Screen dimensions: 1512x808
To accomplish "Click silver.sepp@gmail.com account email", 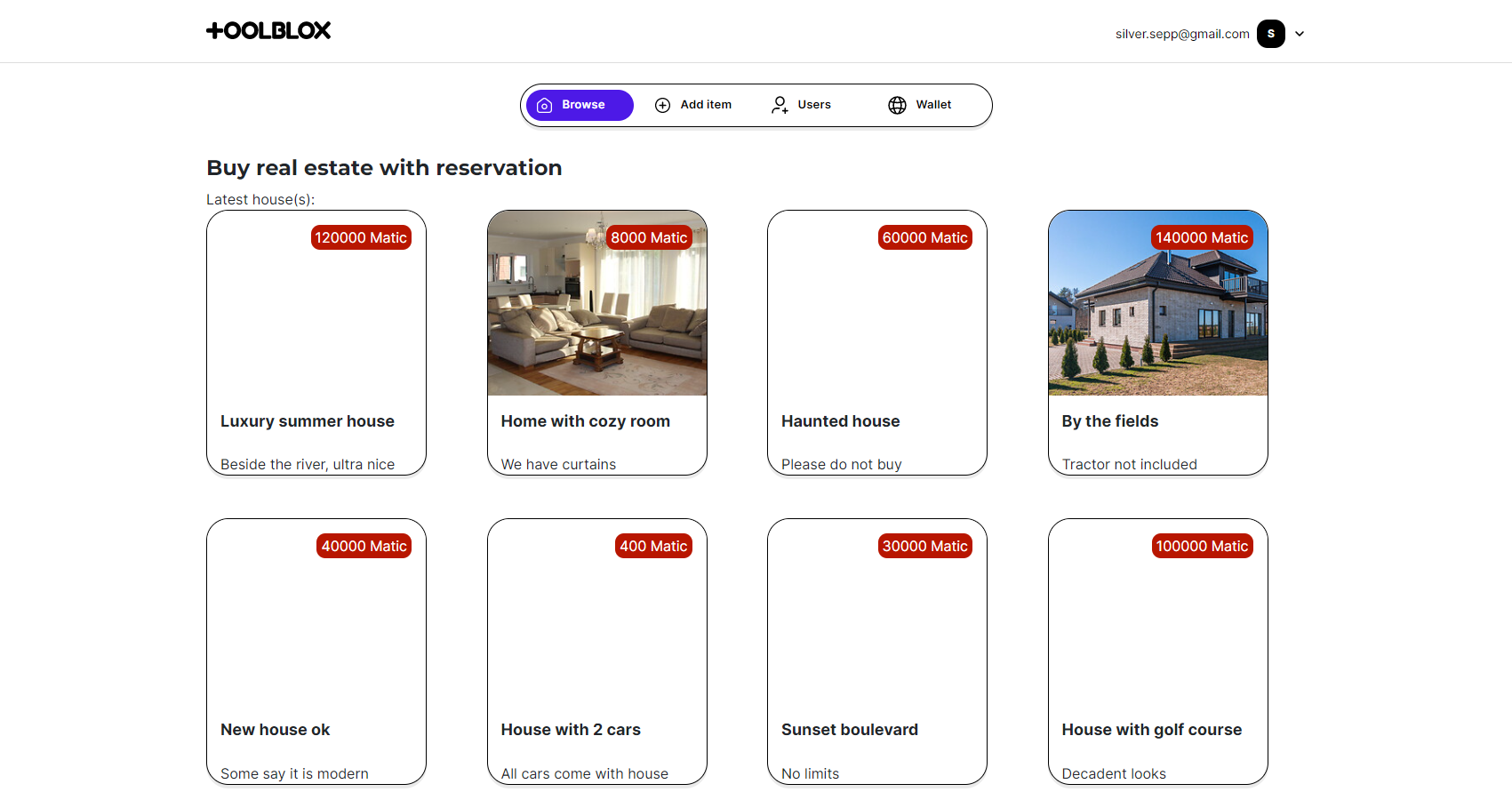I will tap(1182, 34).
